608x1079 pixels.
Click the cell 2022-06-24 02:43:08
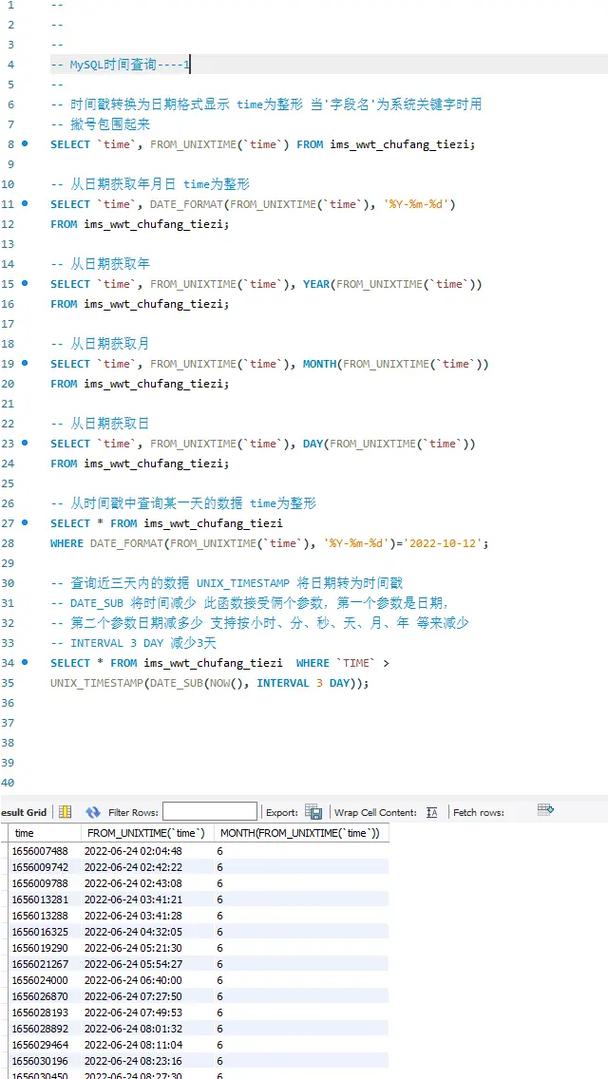133,884
